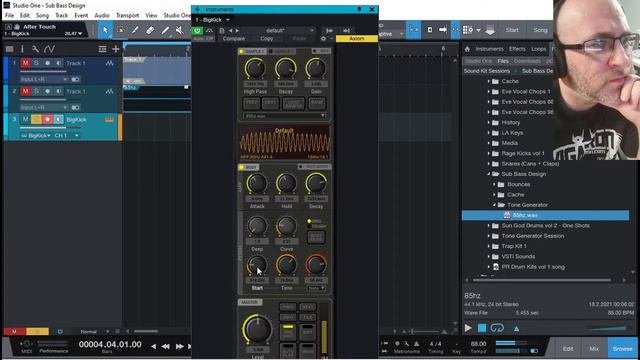Click the plugin settings gear icon
640x360 pixels.
point(323,38)
